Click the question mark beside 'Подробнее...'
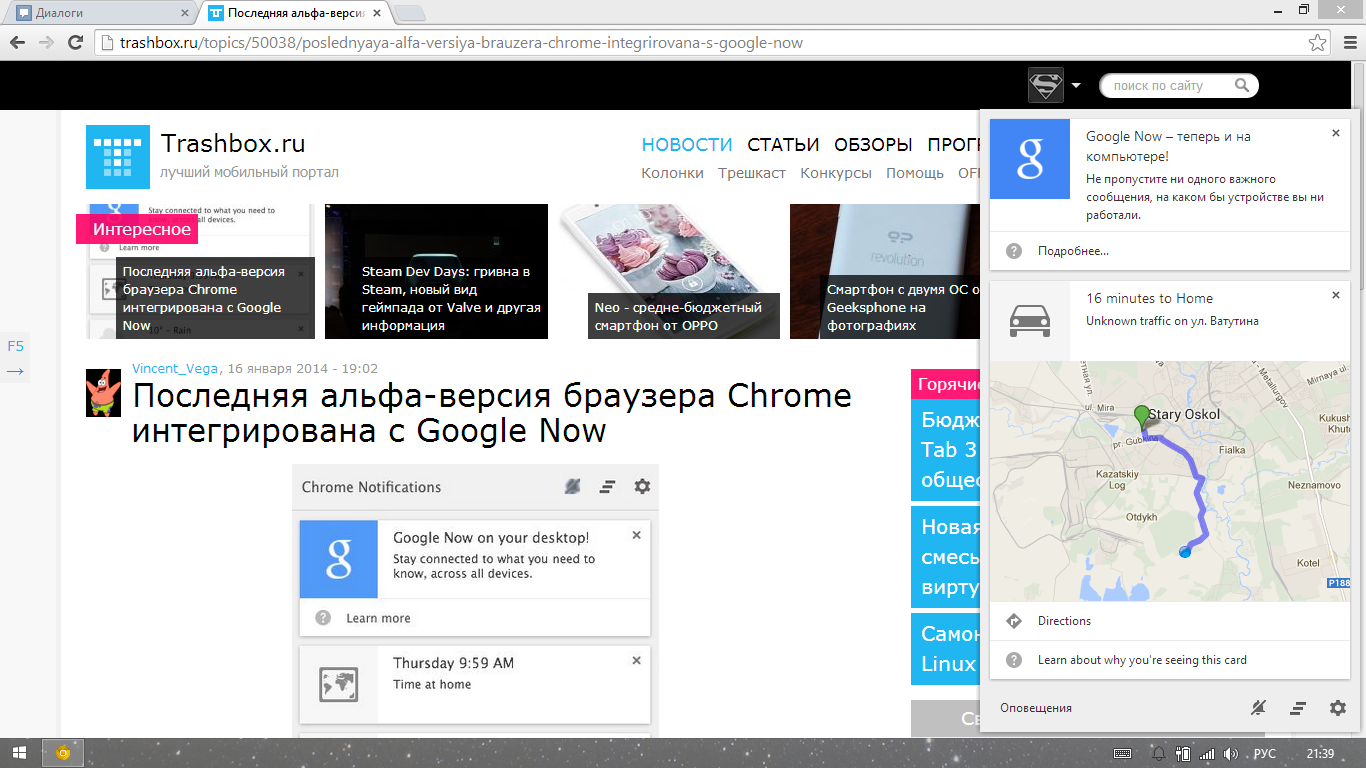 1014,251
